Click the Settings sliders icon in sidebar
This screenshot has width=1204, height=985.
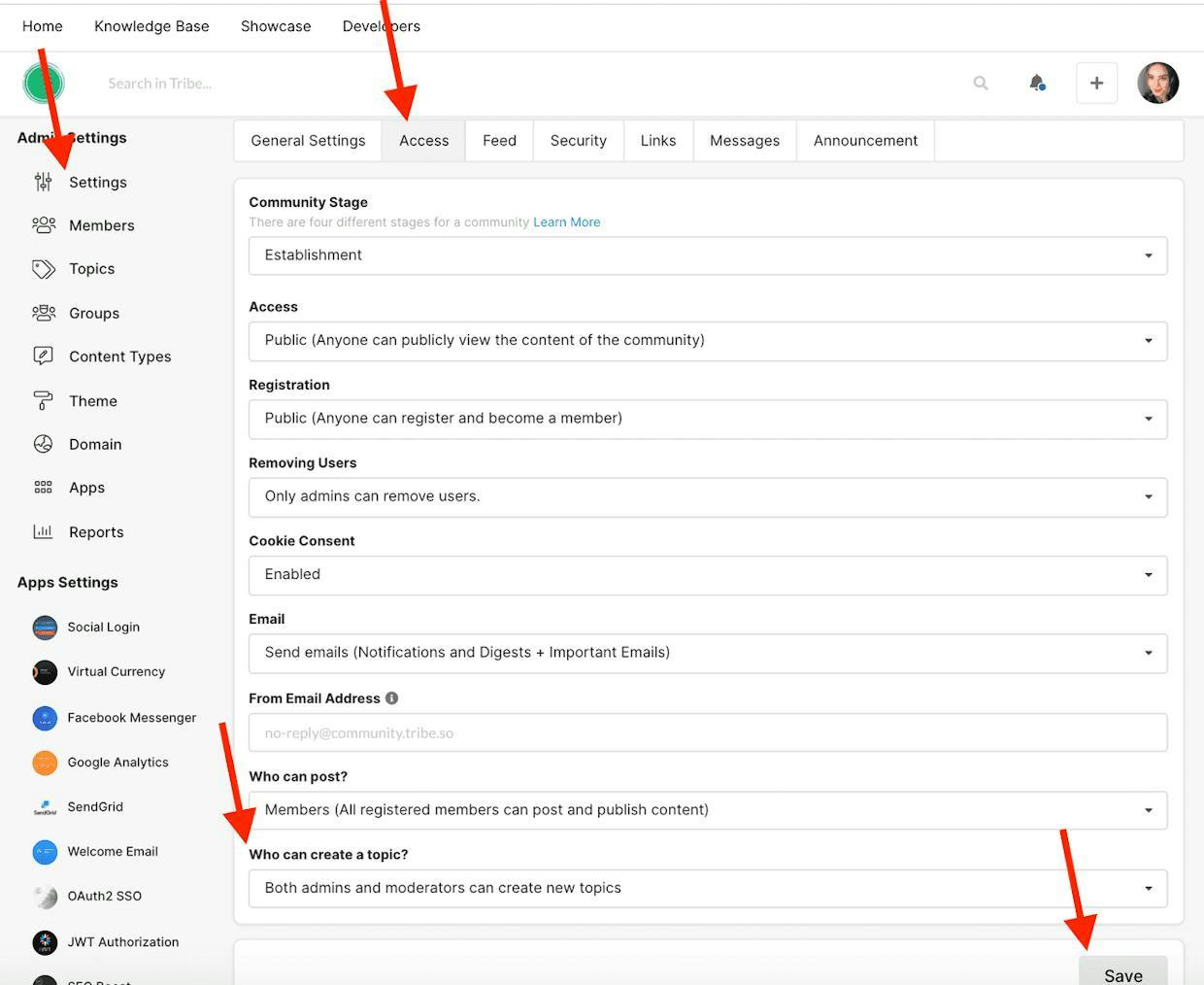(43, 182)
